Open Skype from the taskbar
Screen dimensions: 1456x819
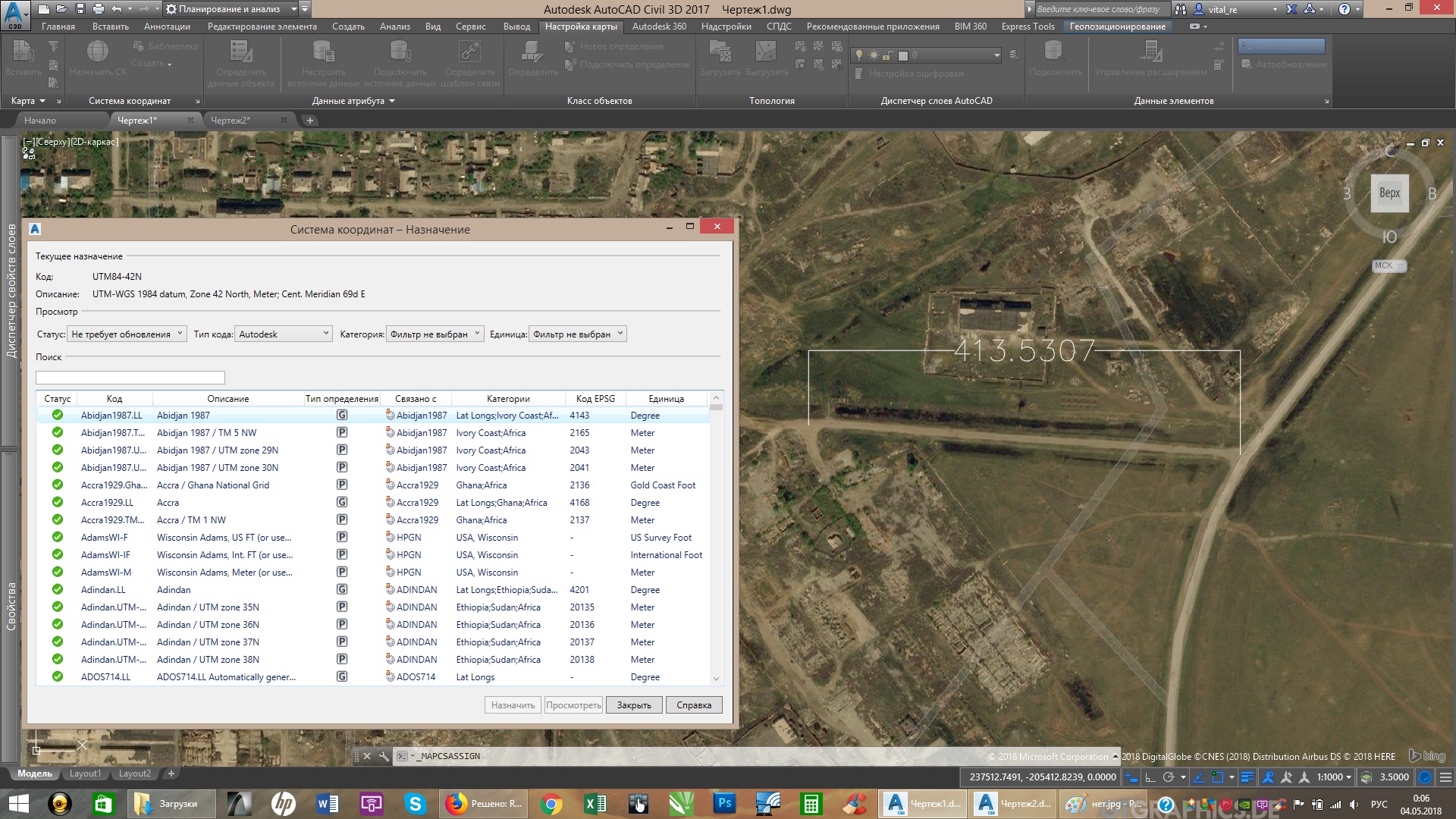[415, 804]
